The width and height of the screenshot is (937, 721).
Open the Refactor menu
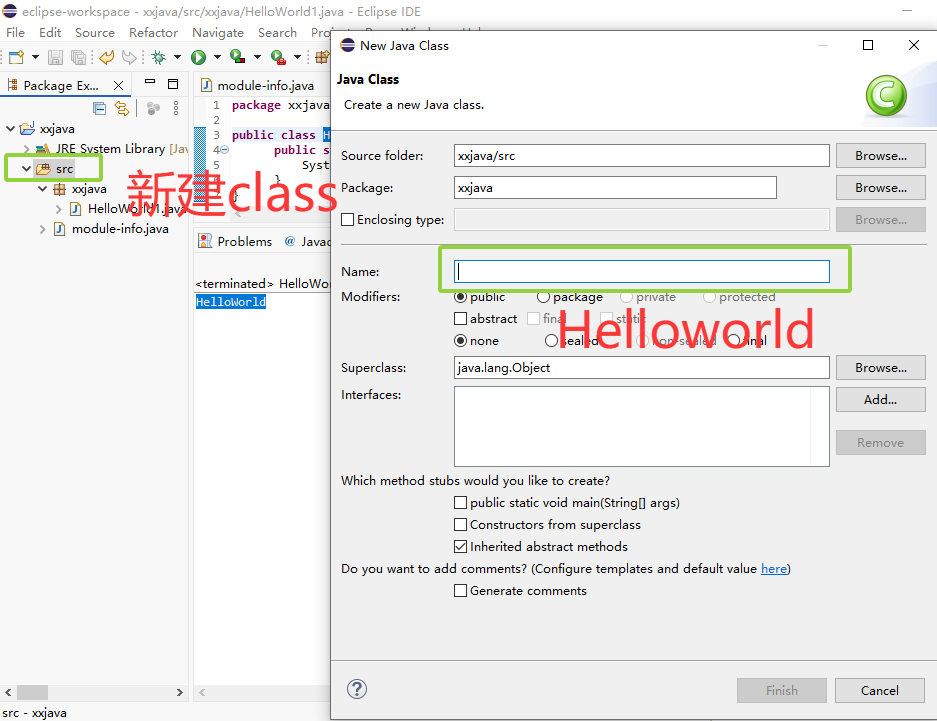[154, 32]
